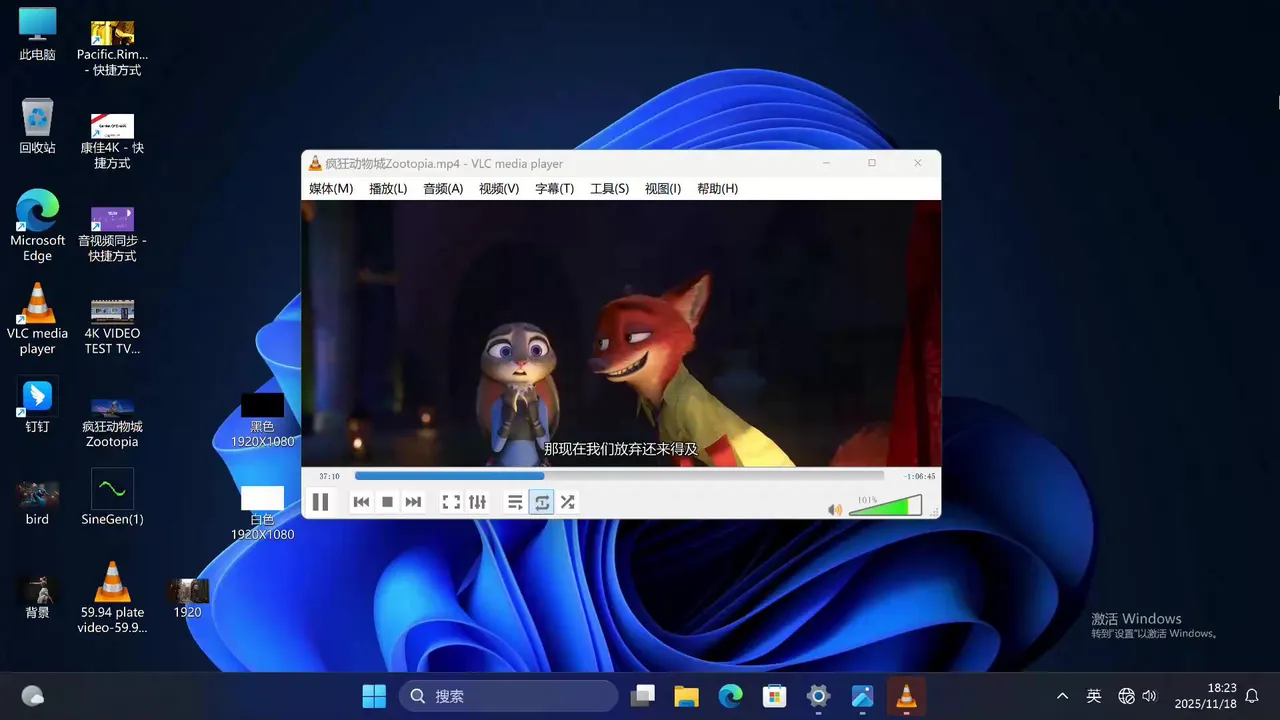Open the 音频(A) menu

(x=443, y=188)
